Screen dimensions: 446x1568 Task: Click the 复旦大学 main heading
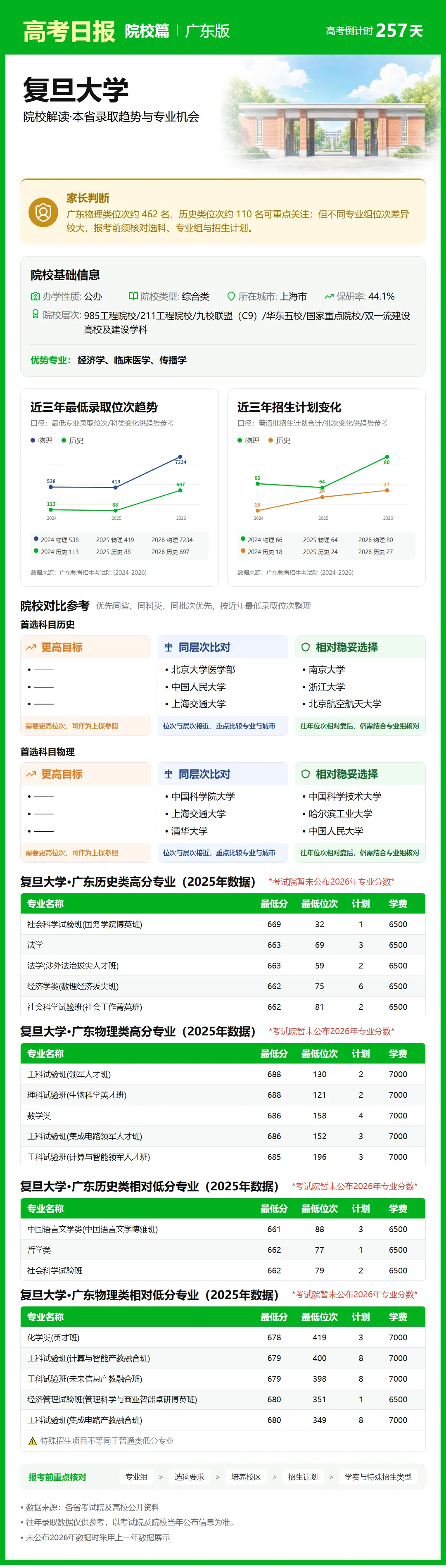(x=76, y=90)
